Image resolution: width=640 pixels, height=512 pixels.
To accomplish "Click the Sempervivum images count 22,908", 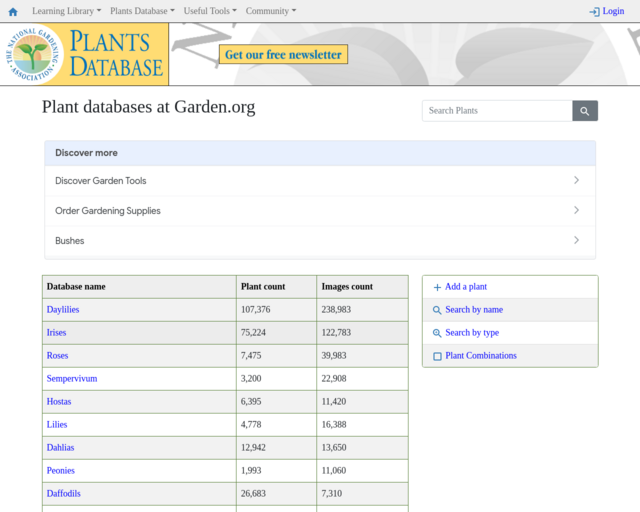I will pyautogui.click(x=334, y=378).
